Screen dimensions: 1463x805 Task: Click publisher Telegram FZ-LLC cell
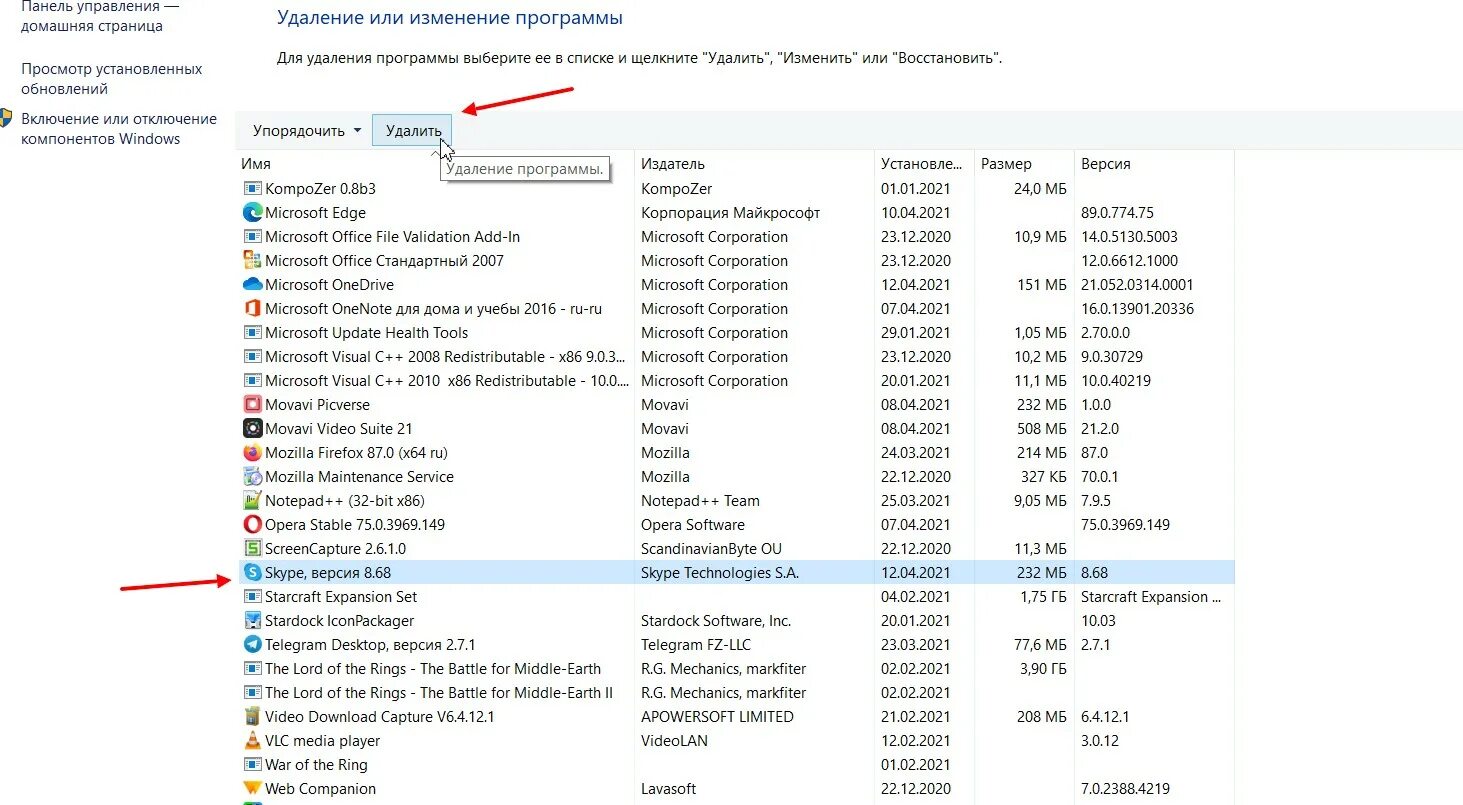pos(696,645)
